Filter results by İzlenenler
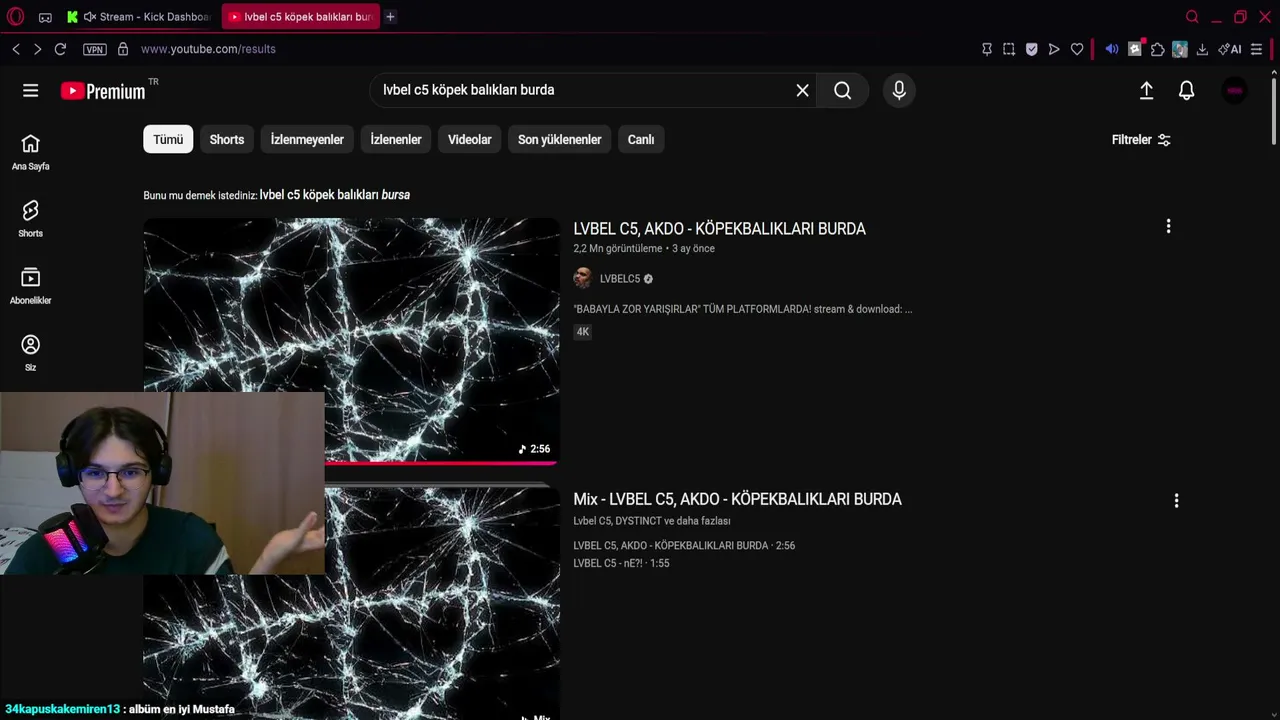This screenshot has width=1280, height=720. pos(396,140)
